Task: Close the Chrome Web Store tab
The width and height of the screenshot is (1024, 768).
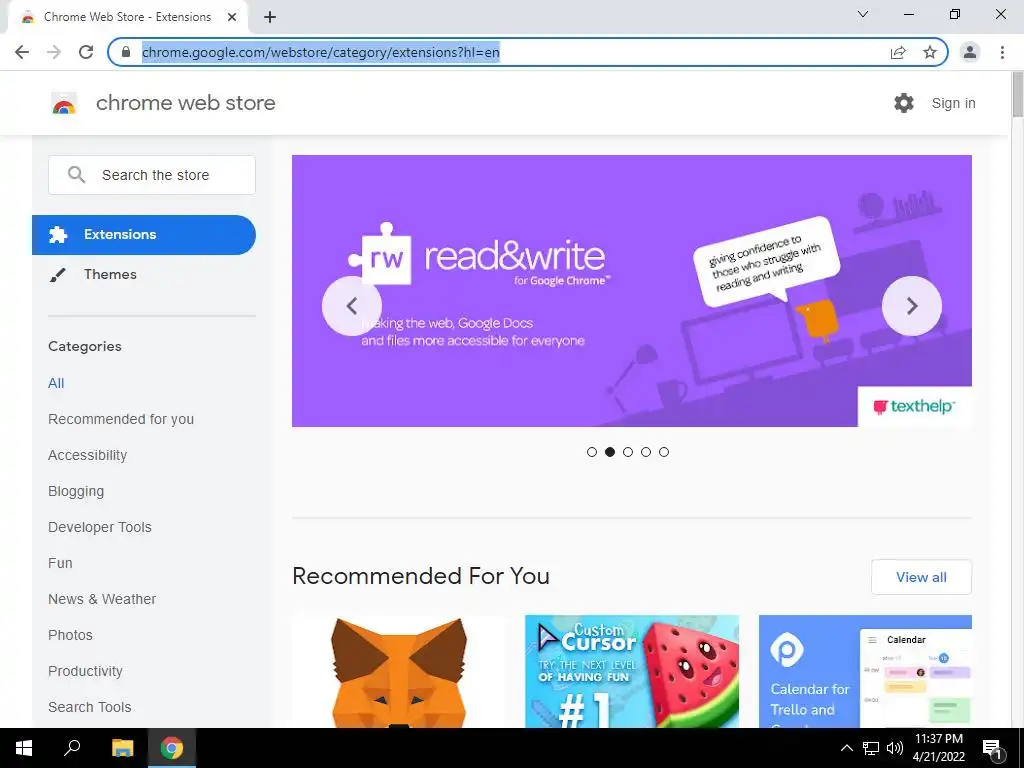Action: pyautogui.click(x=232, y=17)
